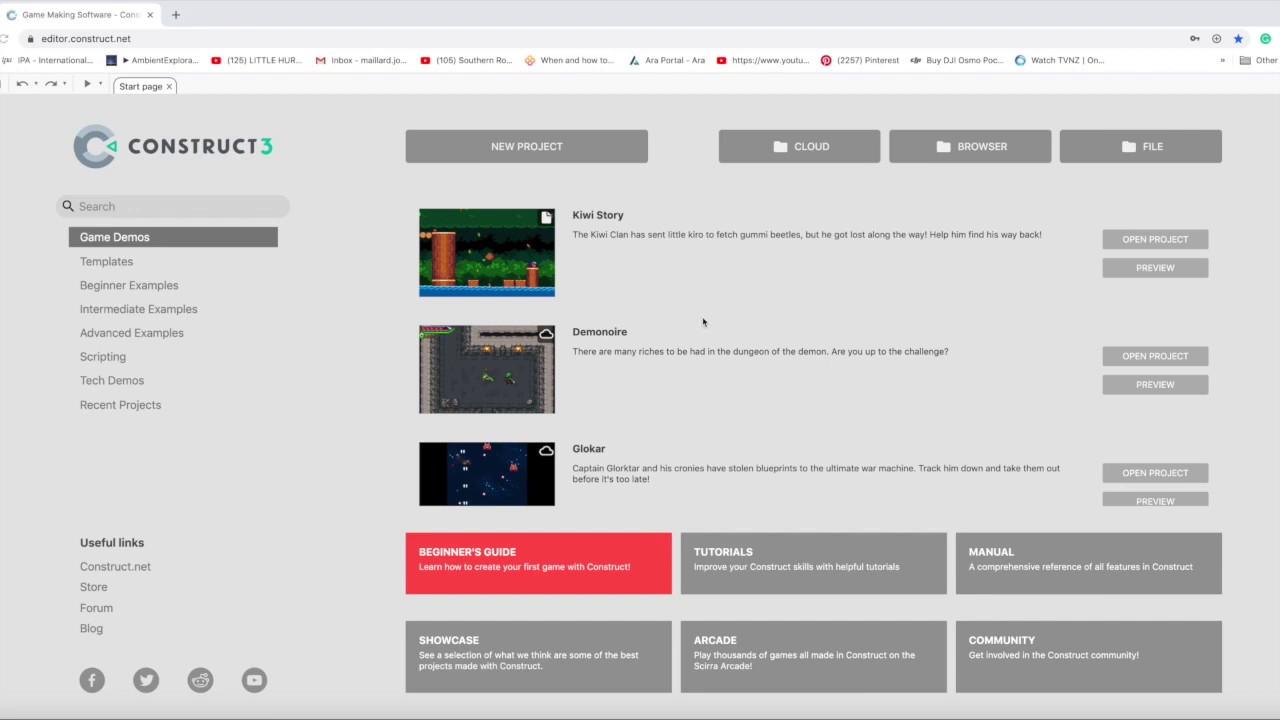Click the Glokar game thumbnail
1280x720 pixels.
coord(487,474)
